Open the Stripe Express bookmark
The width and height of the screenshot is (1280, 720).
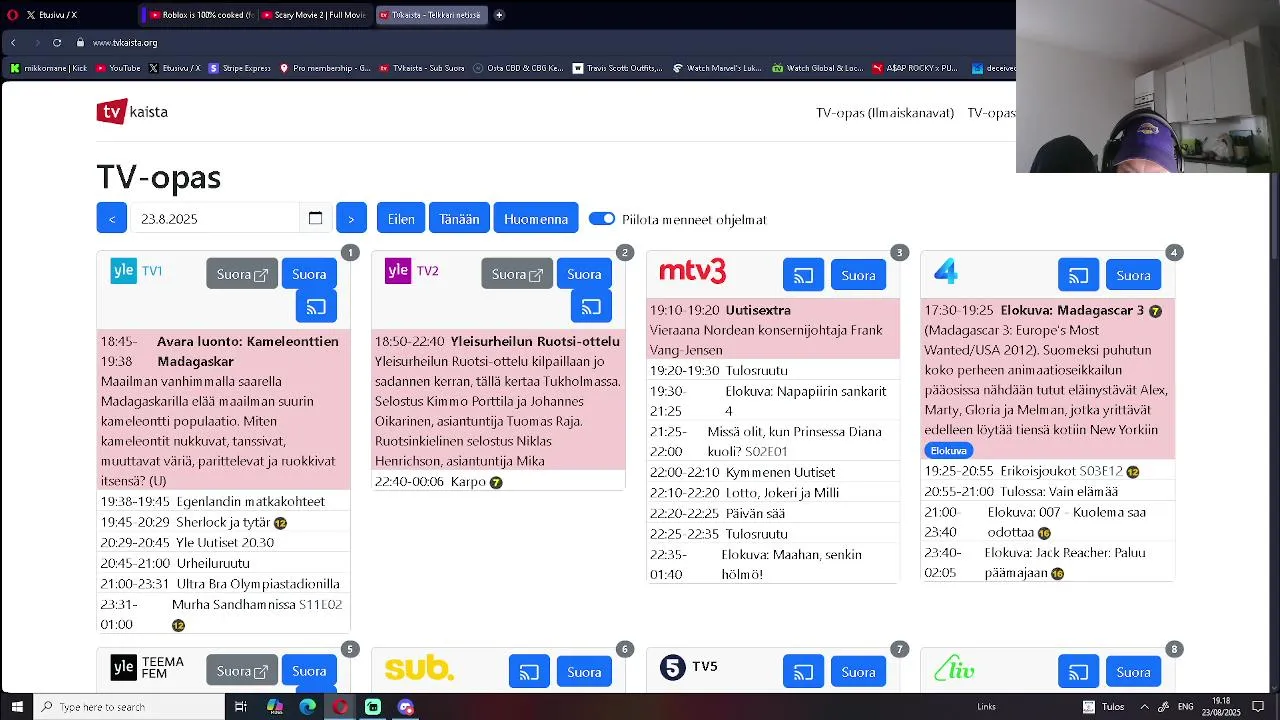coord(240,68)
